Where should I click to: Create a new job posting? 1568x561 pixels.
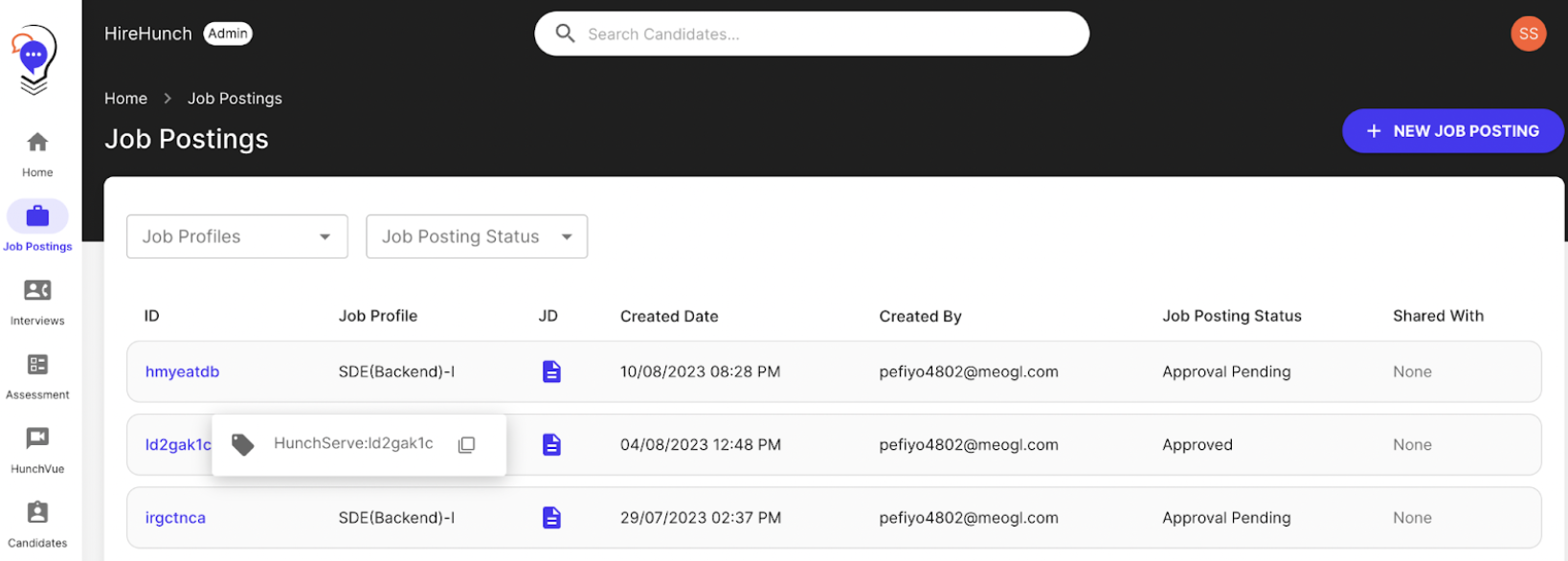(1452, 131)
